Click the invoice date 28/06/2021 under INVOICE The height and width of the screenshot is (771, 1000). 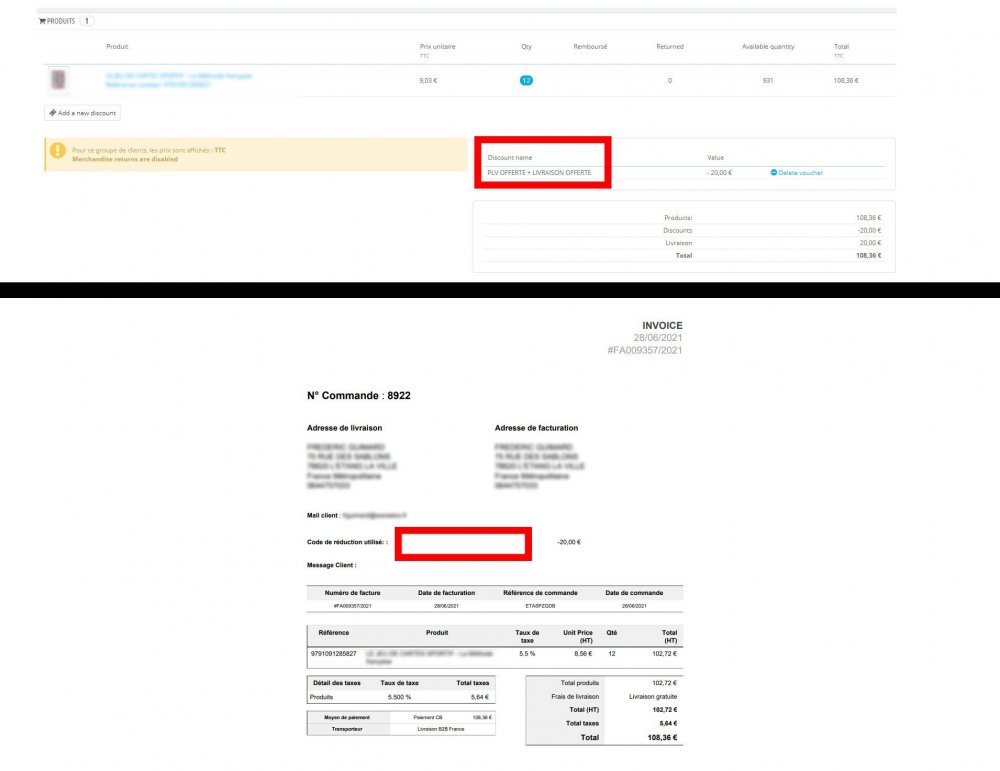658,338
